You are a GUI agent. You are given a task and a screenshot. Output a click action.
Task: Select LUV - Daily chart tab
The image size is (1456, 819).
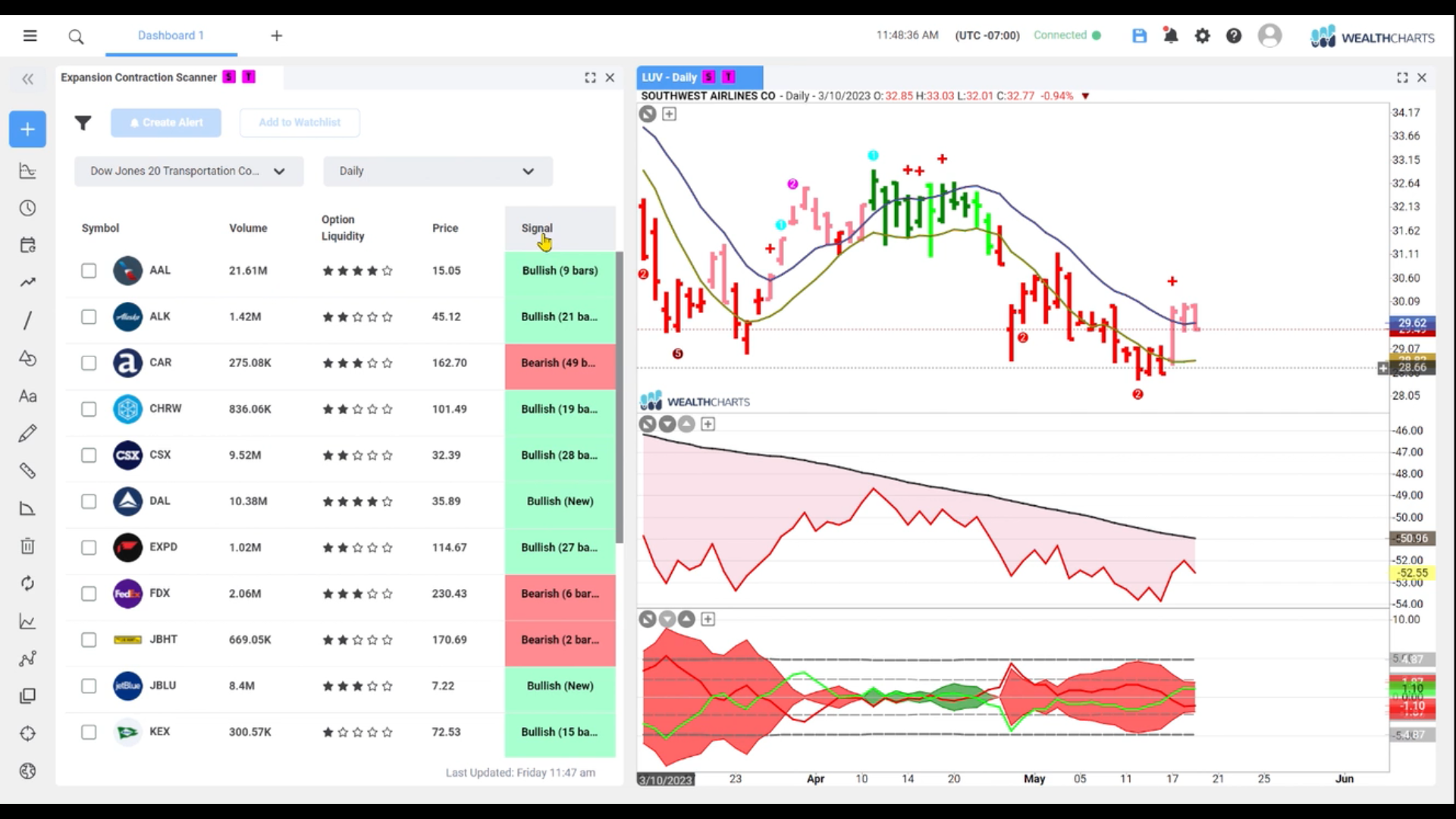click(669, 77)
